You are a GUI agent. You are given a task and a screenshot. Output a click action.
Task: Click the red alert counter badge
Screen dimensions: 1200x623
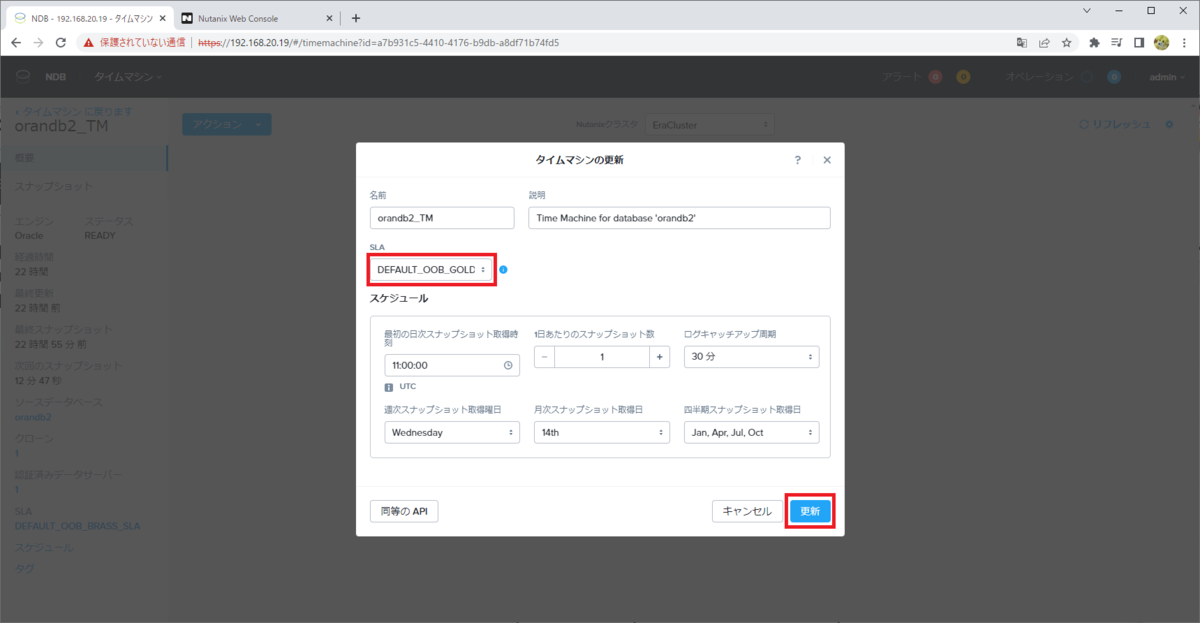pyautogui.click(x=936, y=76)
